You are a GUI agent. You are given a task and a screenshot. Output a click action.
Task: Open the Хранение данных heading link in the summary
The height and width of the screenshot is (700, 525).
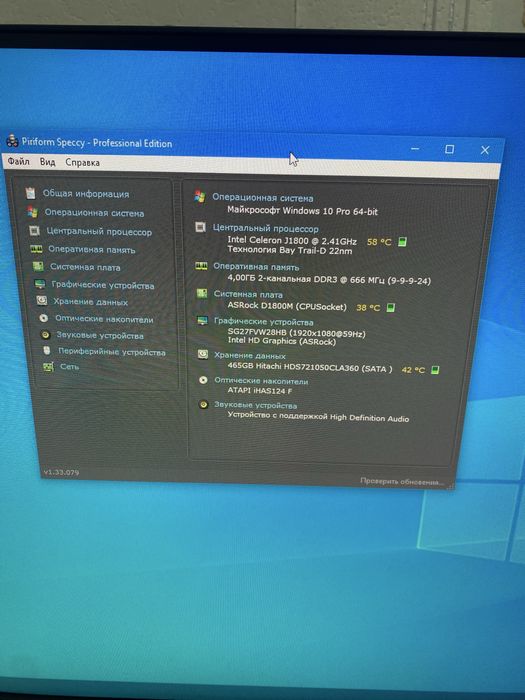(250, 355)
